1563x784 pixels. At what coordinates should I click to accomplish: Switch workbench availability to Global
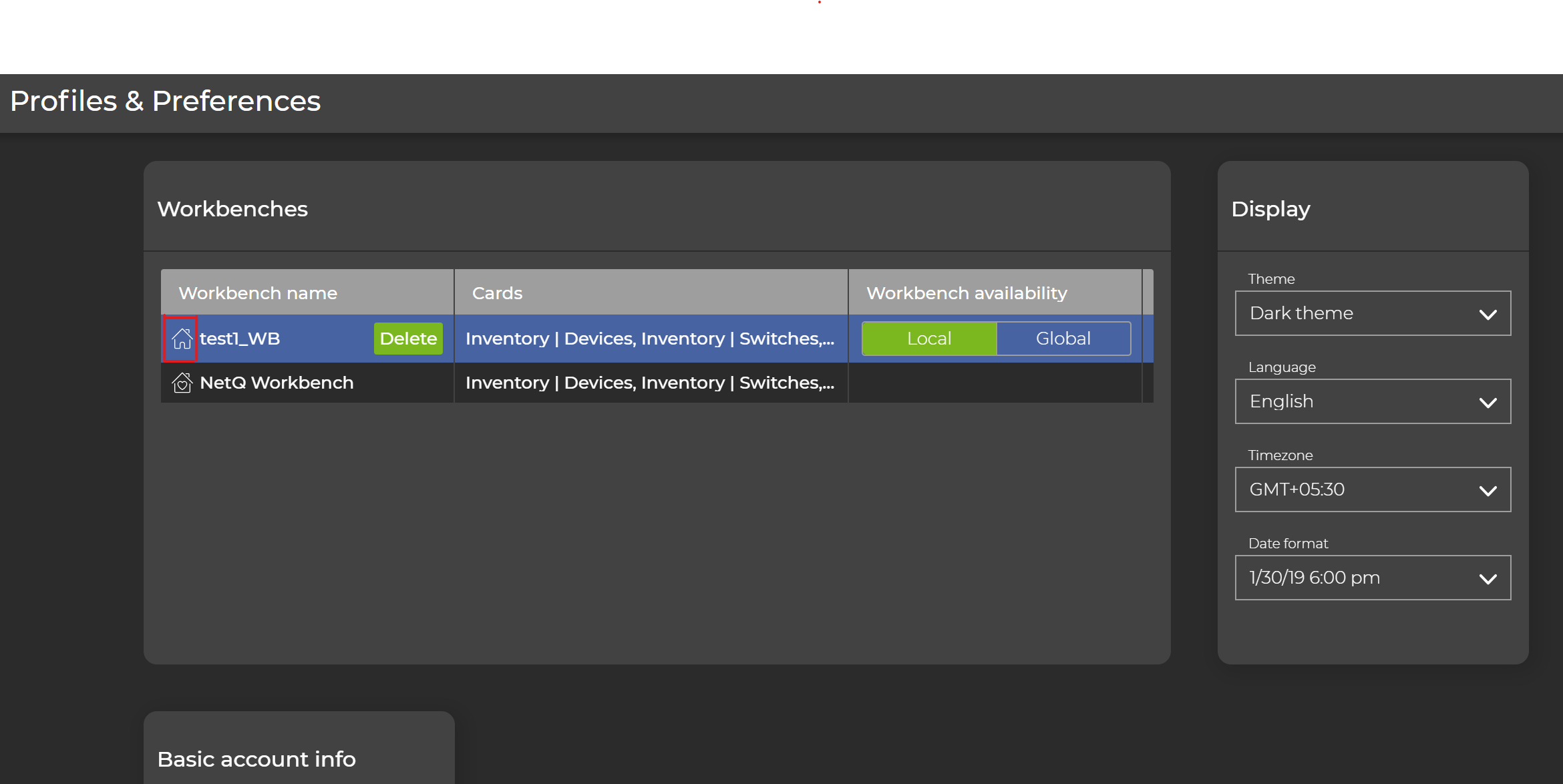[x=1063, y=339]
